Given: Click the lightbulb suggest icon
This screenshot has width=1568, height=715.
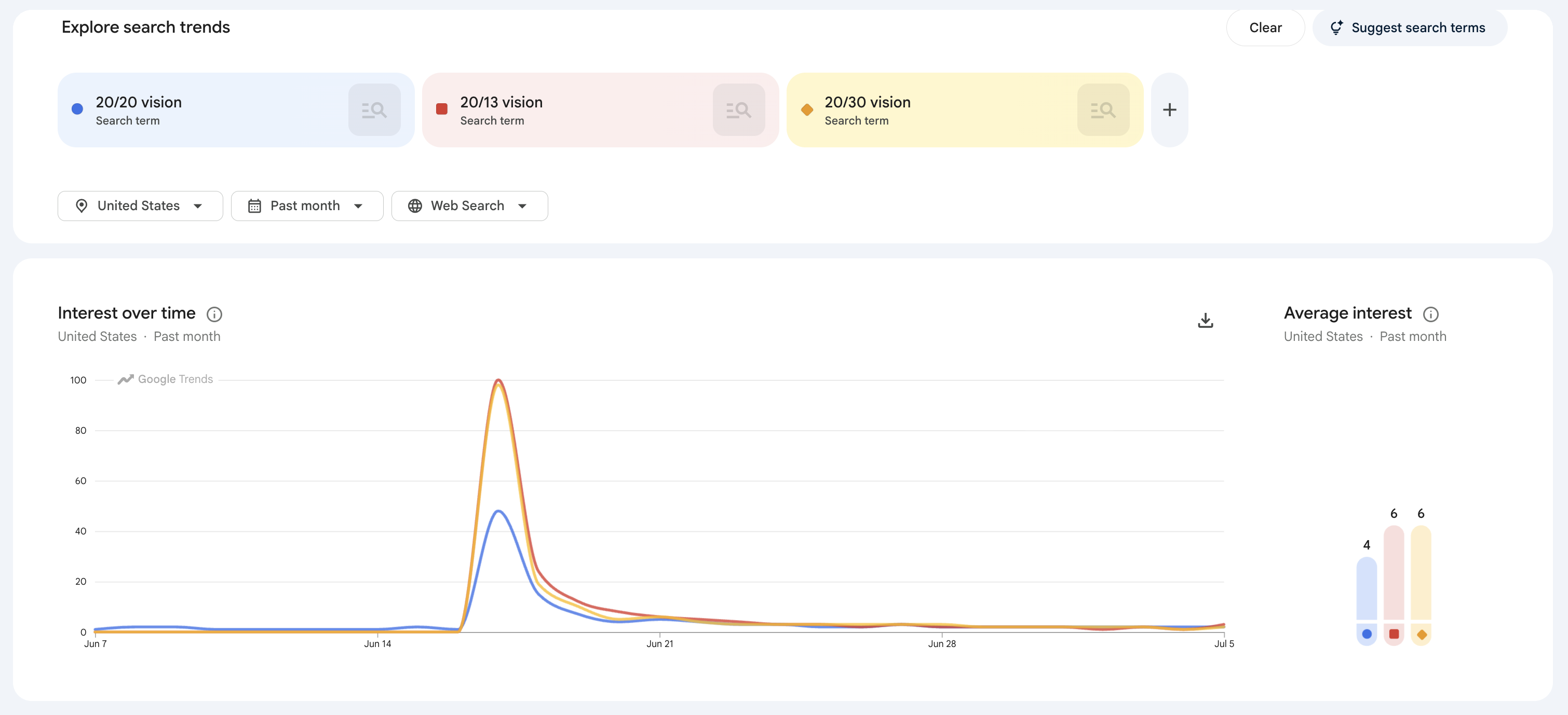Looking at the screenshot, I should (x=1336, y=27).
